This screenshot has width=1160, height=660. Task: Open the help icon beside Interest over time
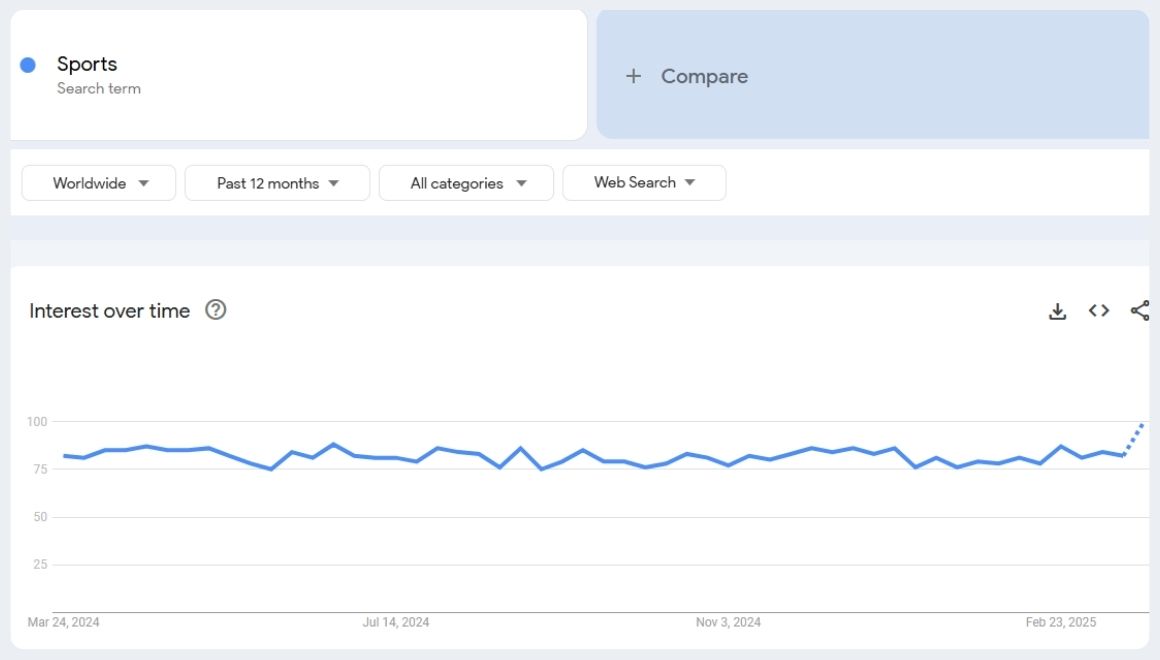(215, 310)
